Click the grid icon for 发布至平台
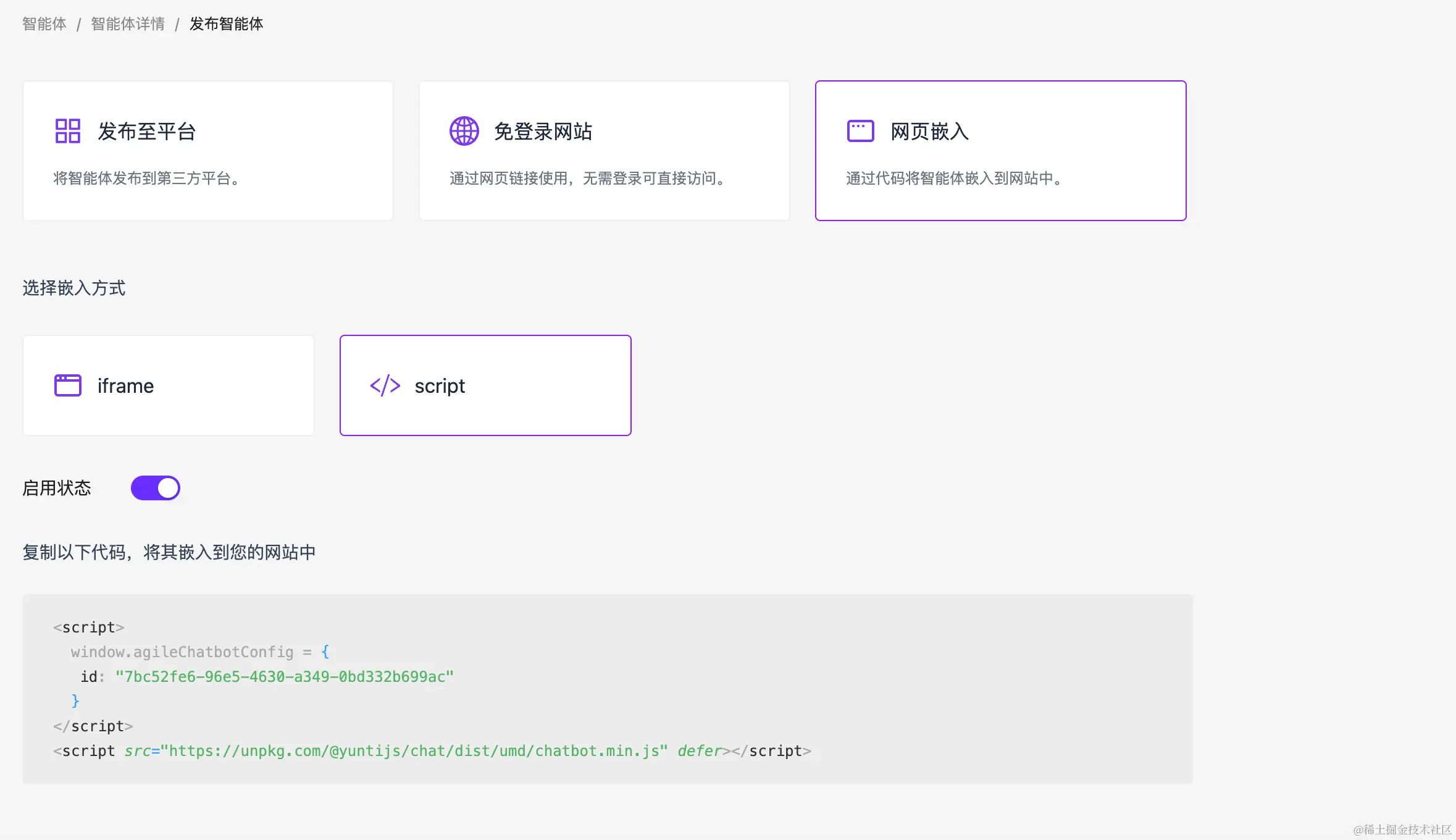The width and height of the screenshot is (1456, 840). (x=68, y=131)
